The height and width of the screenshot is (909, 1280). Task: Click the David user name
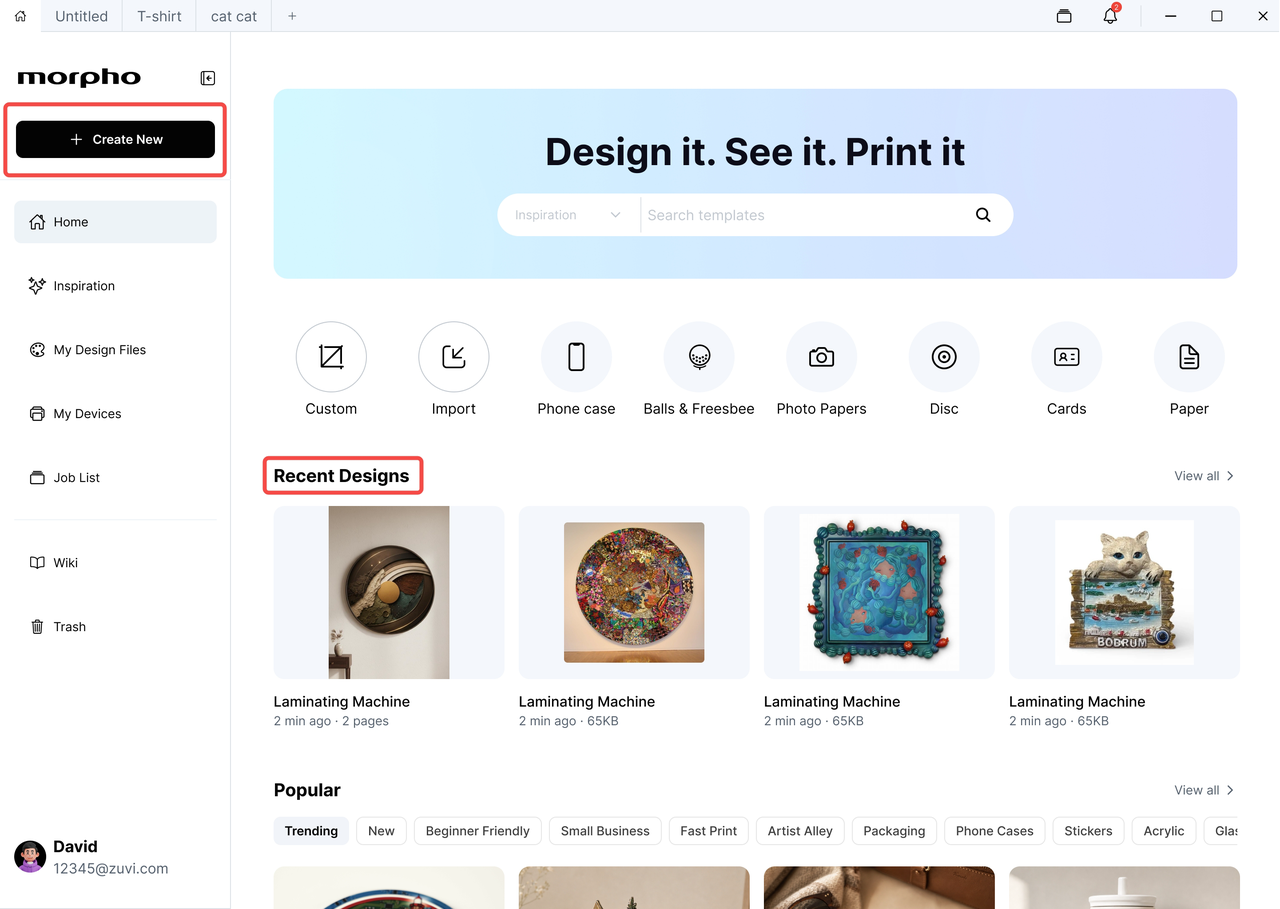tap(75, 847)
